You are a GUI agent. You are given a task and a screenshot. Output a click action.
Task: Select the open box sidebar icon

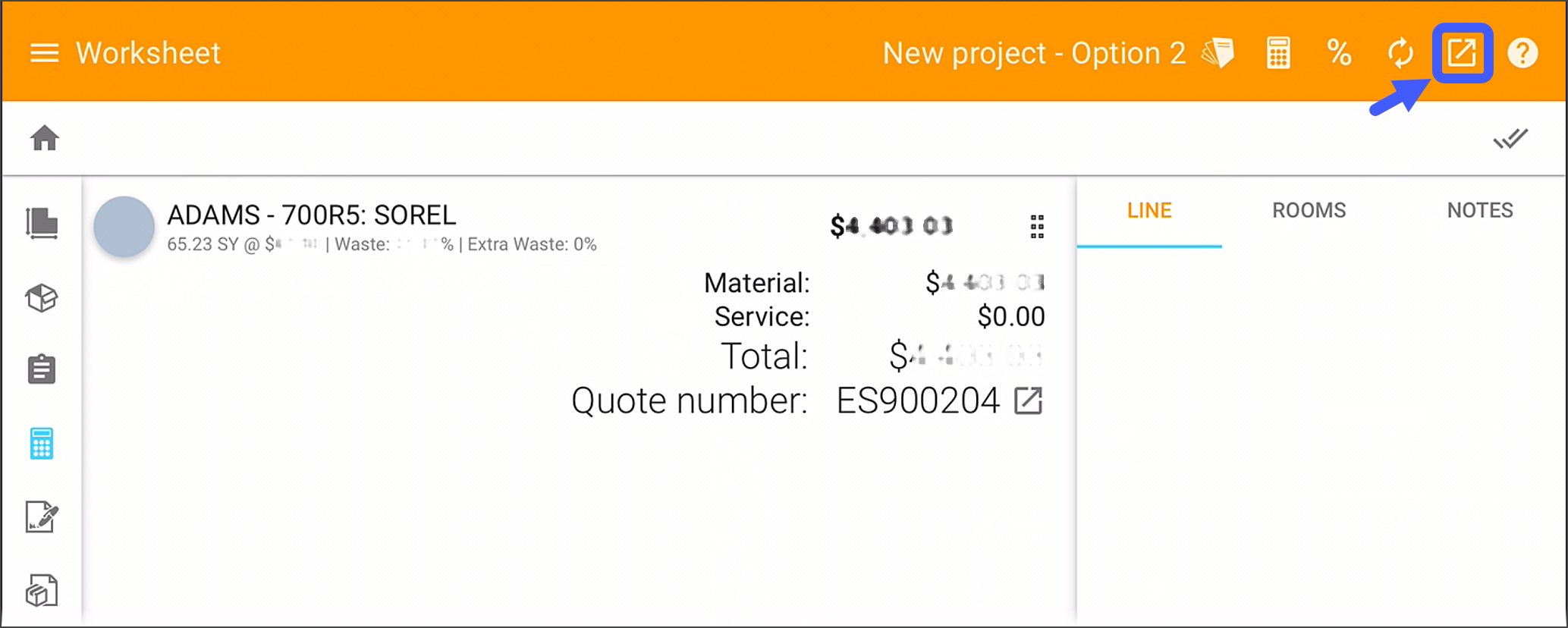[42, 298]
